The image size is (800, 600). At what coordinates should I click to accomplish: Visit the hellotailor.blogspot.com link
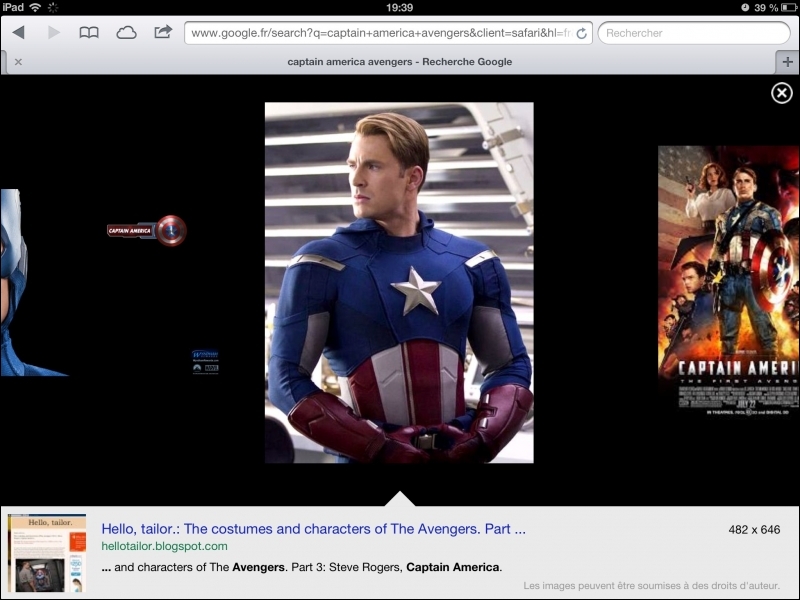pyautogui.click(x=164, y=546)
